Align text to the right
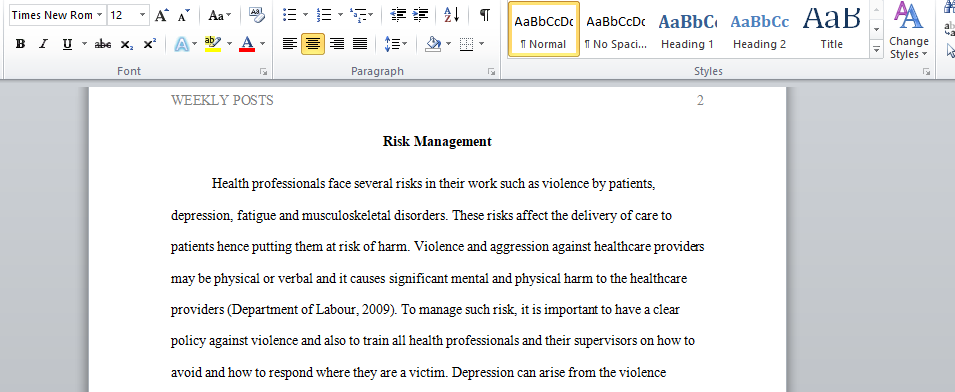 pos(336,44)
